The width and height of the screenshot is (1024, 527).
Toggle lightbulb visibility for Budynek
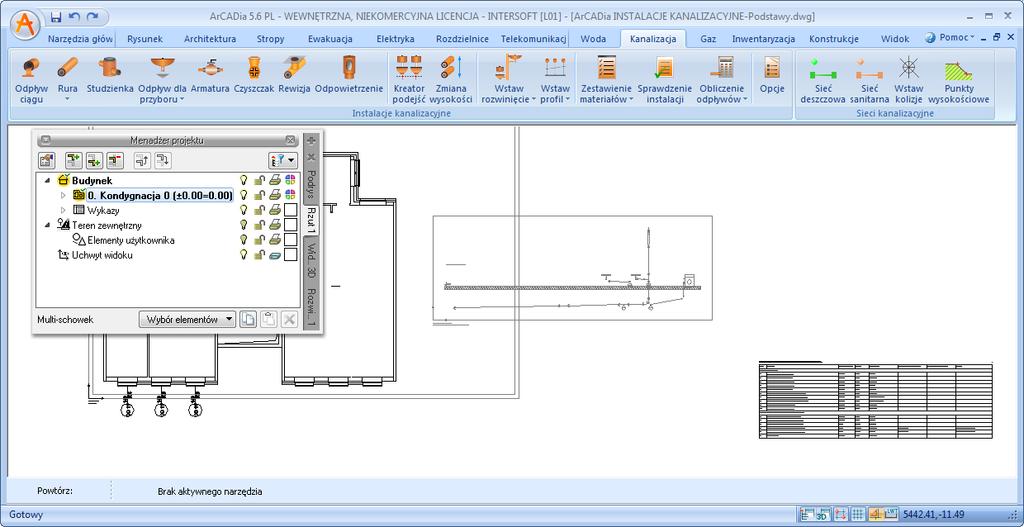pos(244,180)
